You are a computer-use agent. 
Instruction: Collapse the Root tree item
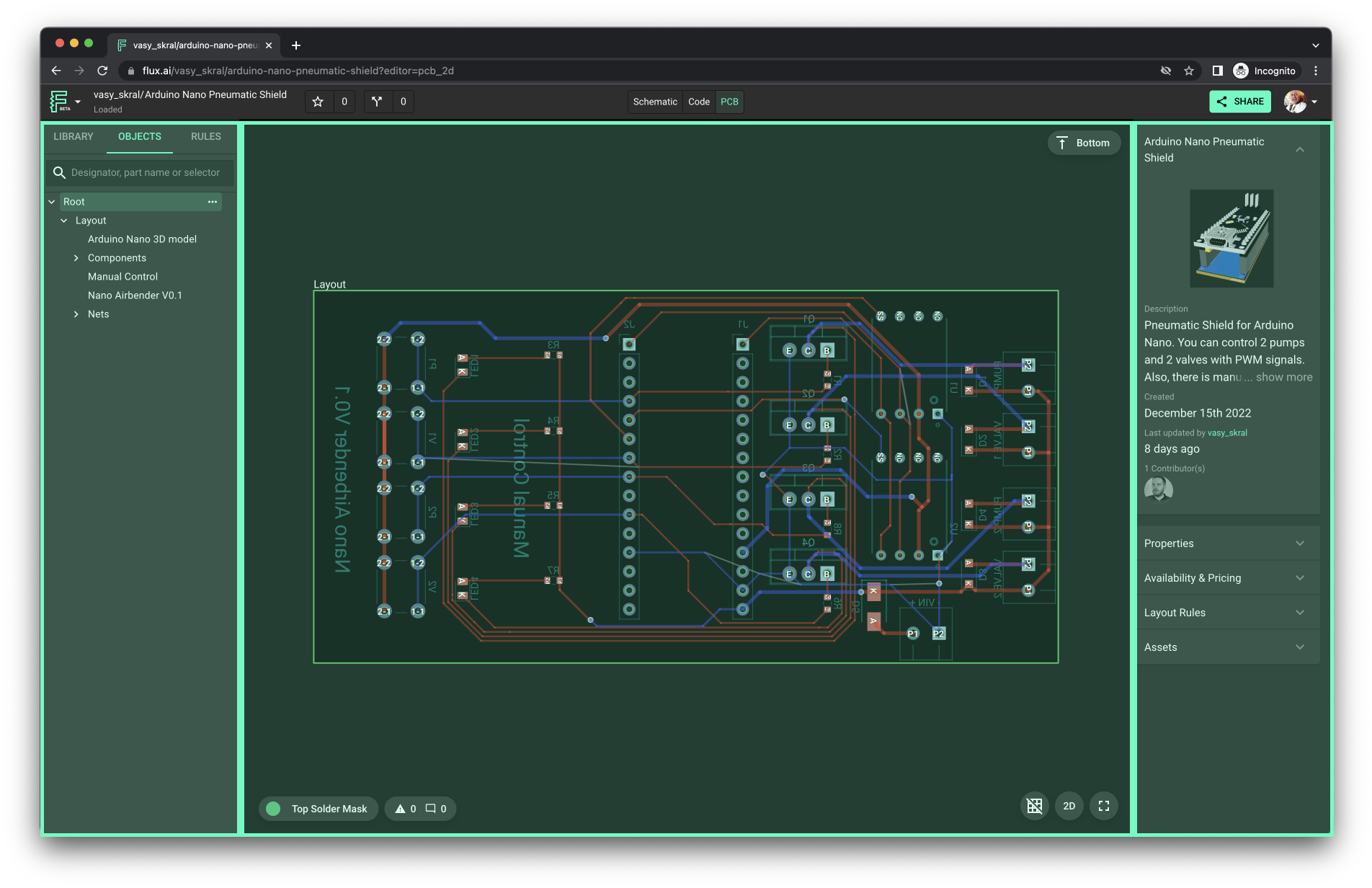point(51,201)
